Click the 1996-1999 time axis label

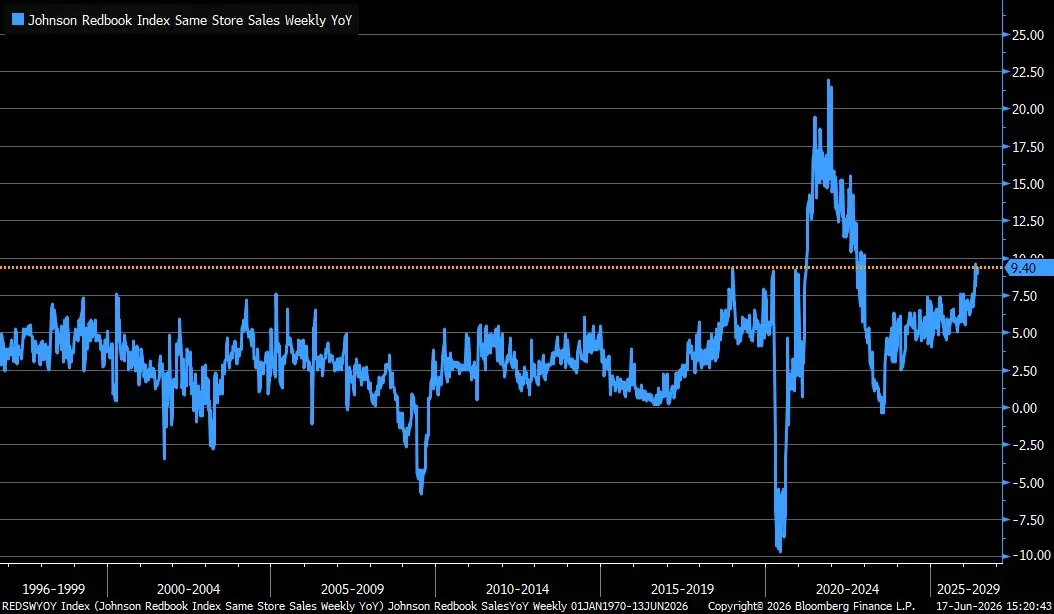(54, 590)
